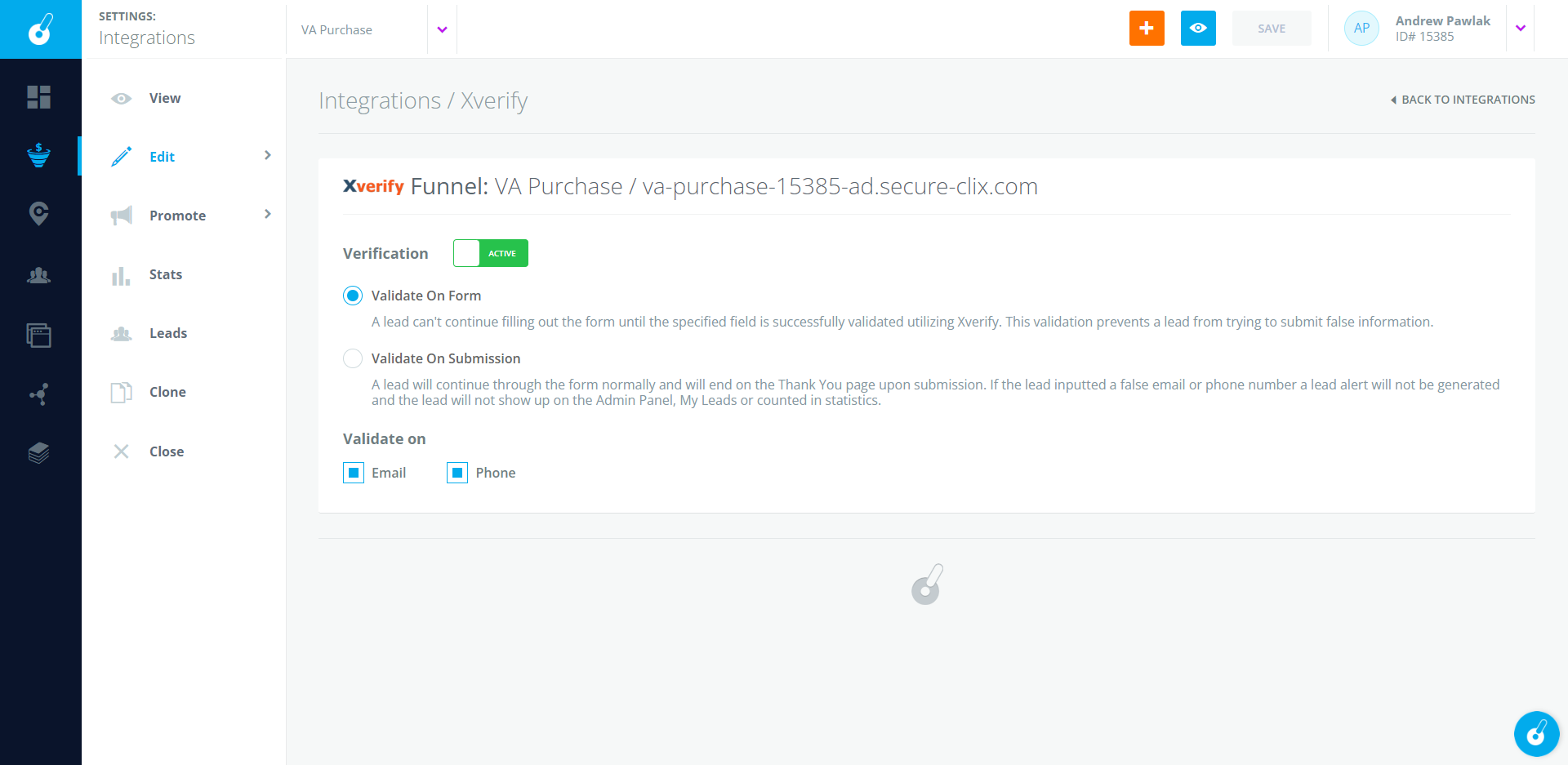Open the VA Purchase funnel dropdown arrow

(x=442, y=30)
